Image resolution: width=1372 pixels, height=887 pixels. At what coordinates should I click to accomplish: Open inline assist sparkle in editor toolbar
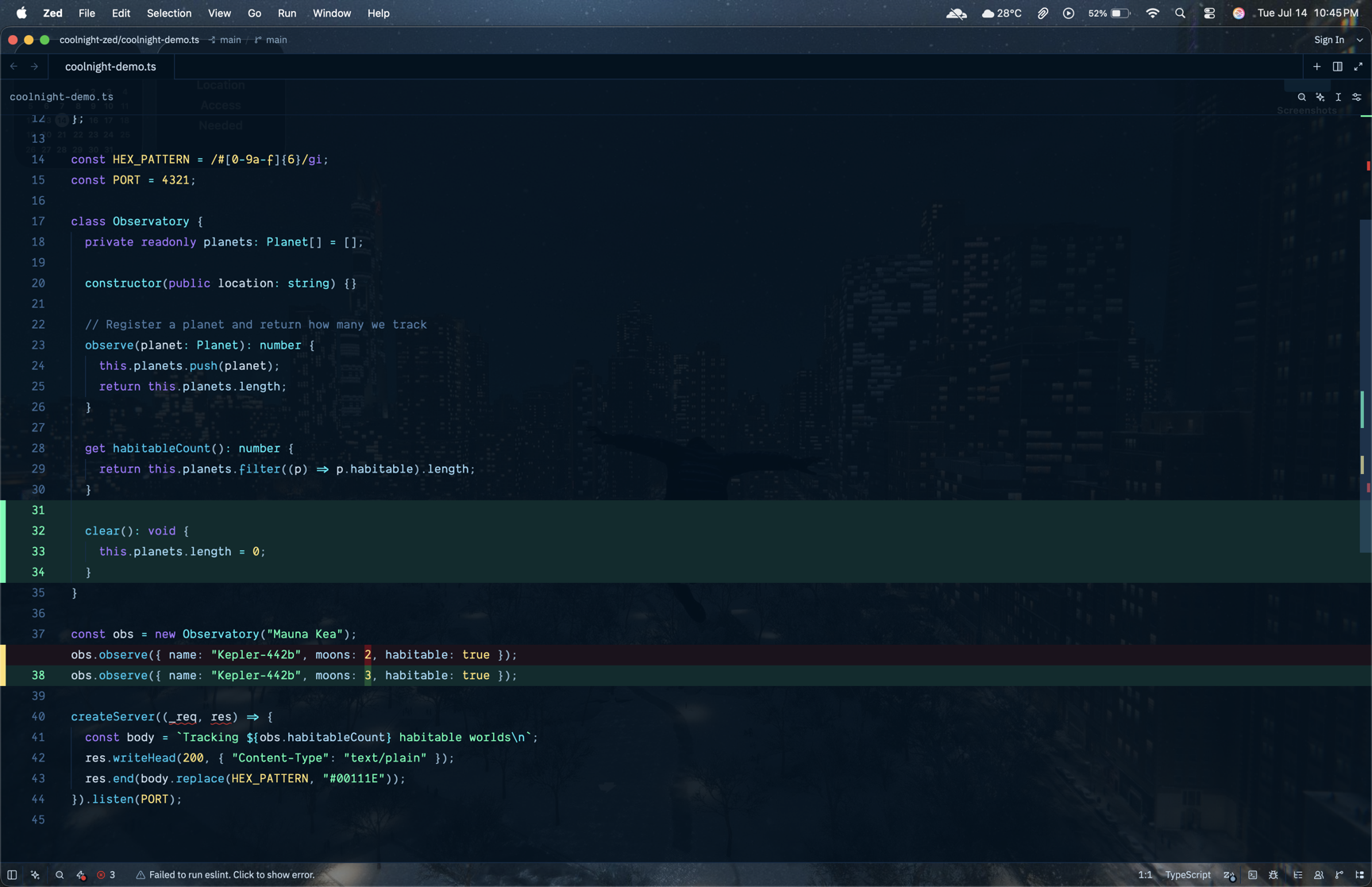1320,97
